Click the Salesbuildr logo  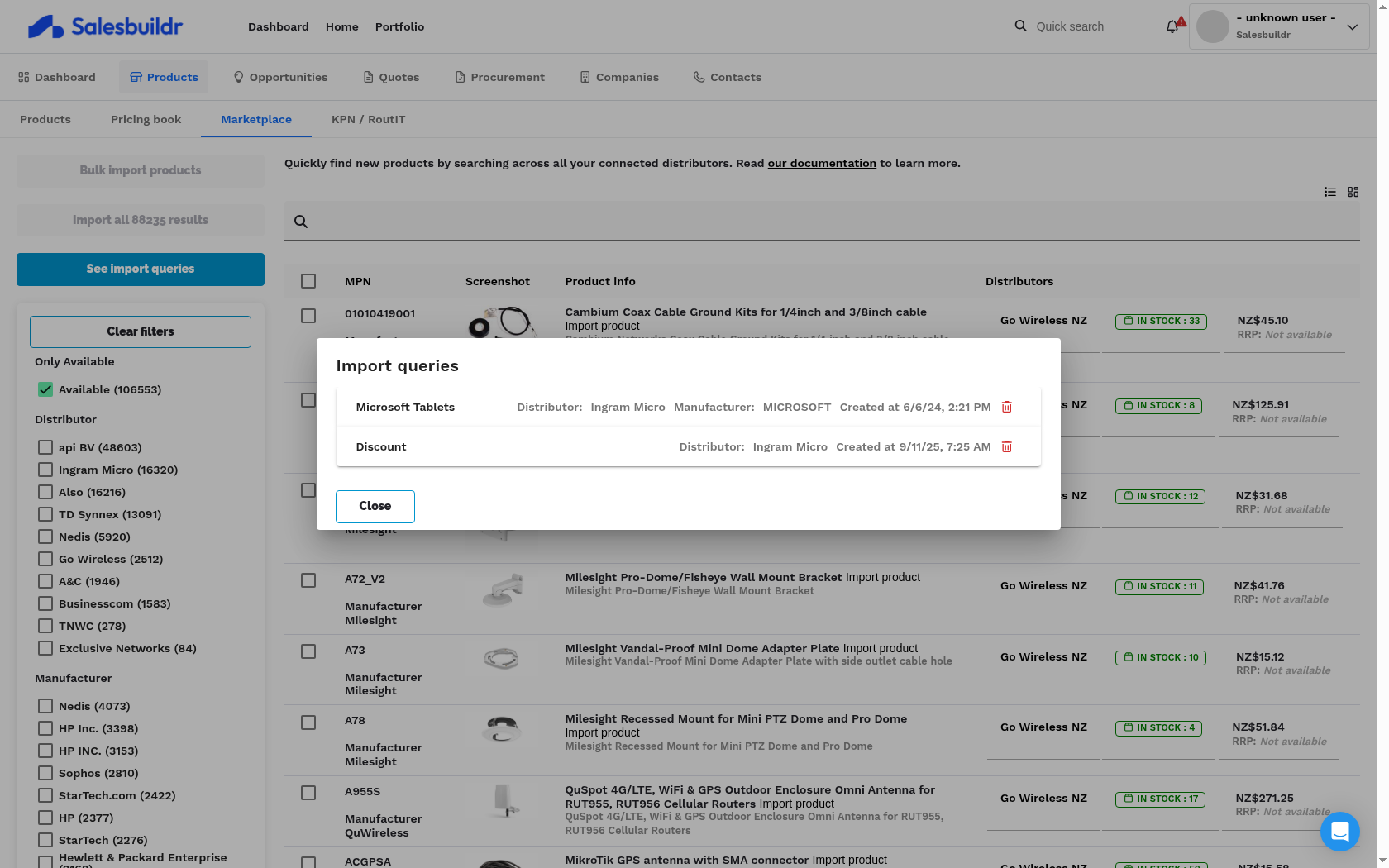[105, 26]
